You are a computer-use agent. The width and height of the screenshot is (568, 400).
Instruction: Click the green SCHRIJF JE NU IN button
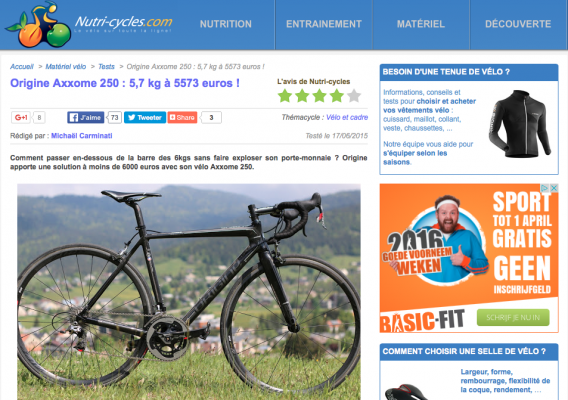[513, 317]
